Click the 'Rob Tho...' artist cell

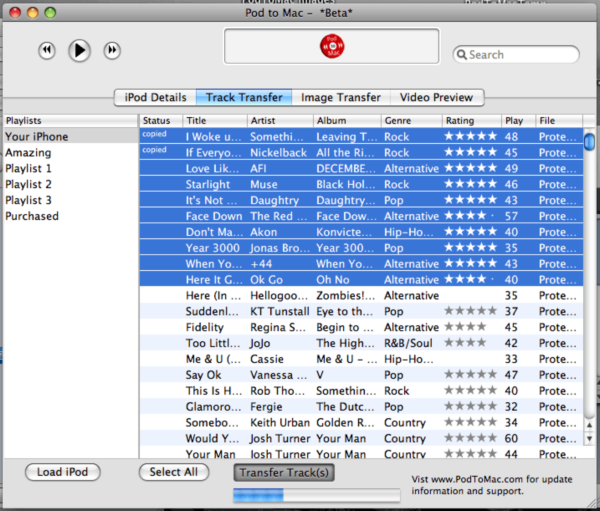tap(277, 391)
